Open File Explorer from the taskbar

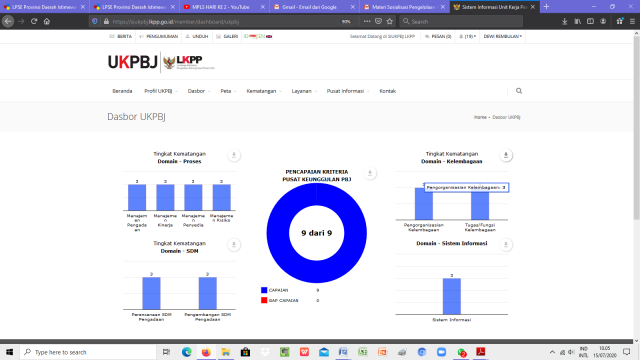(226, 352)
